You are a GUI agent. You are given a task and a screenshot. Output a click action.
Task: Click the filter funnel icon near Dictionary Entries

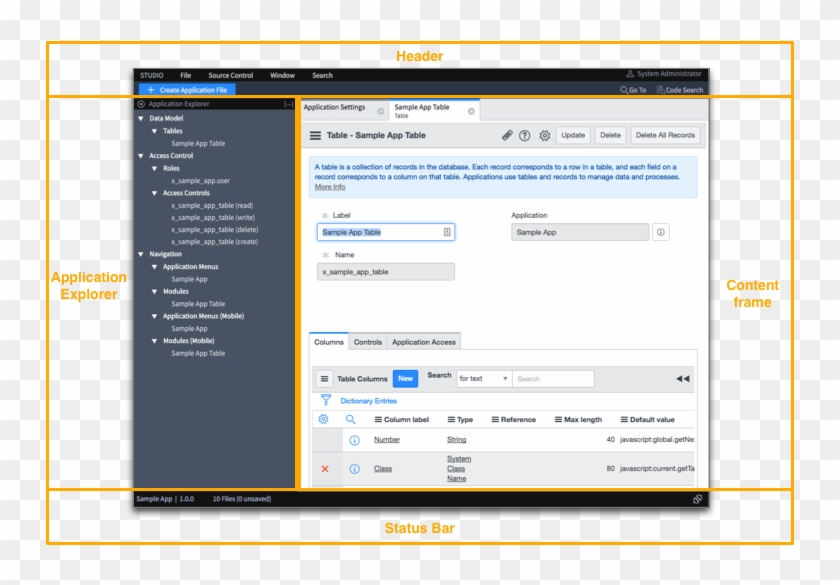click(x=326, y=400)
